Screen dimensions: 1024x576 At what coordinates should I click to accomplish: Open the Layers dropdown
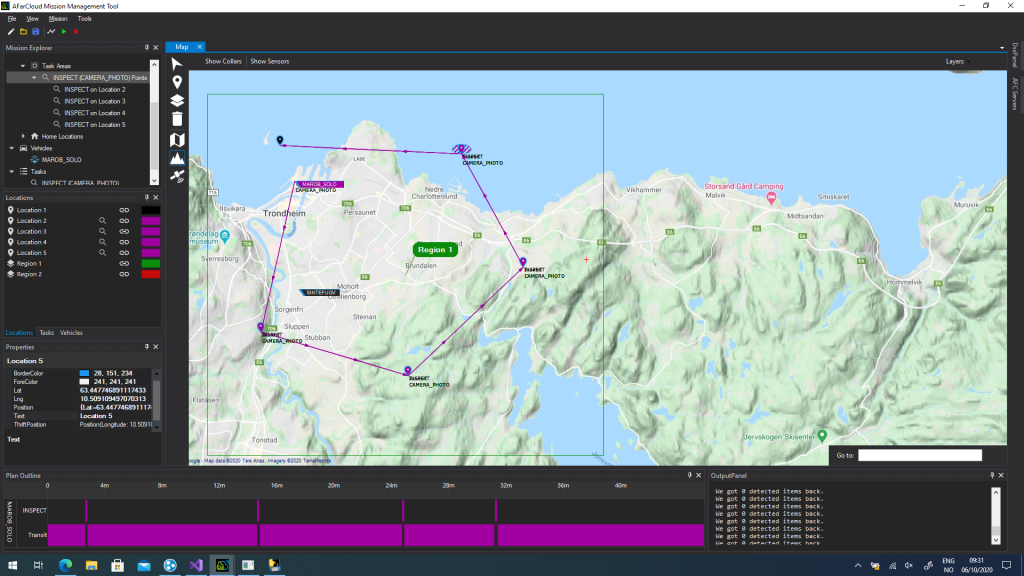(x=956, y=62)
